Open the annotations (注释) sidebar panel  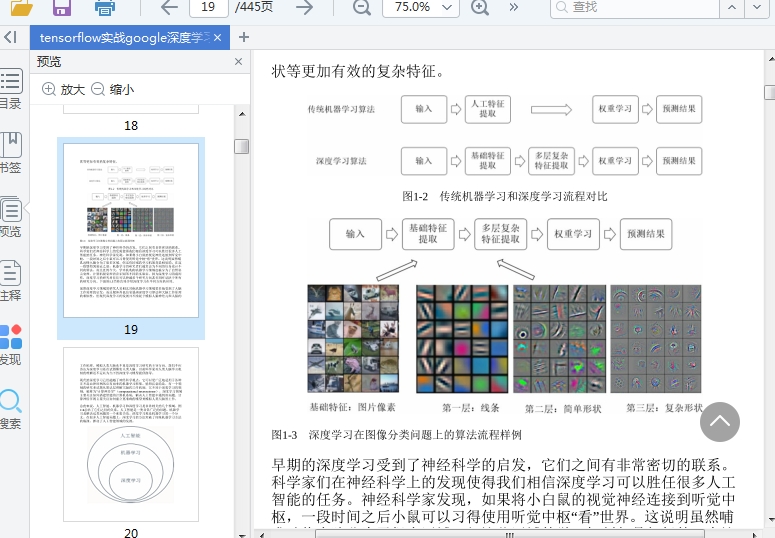pos(10,280)
